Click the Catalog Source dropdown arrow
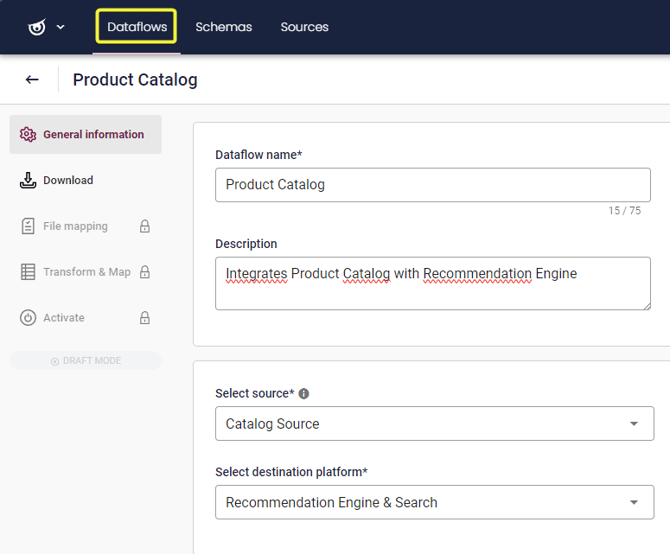The width and height of the screenshot is (670, 554). click(634, 424)
